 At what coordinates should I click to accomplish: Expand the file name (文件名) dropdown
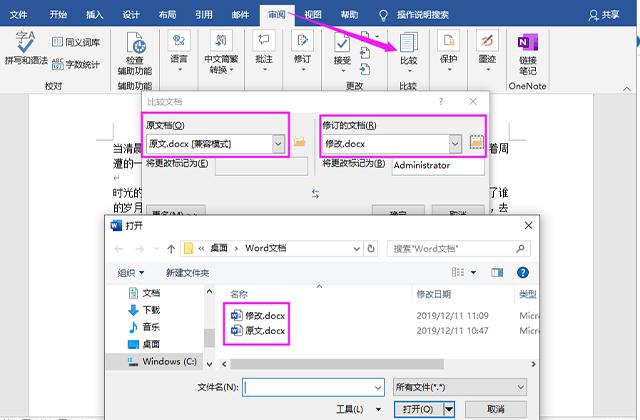pos(378,387)
